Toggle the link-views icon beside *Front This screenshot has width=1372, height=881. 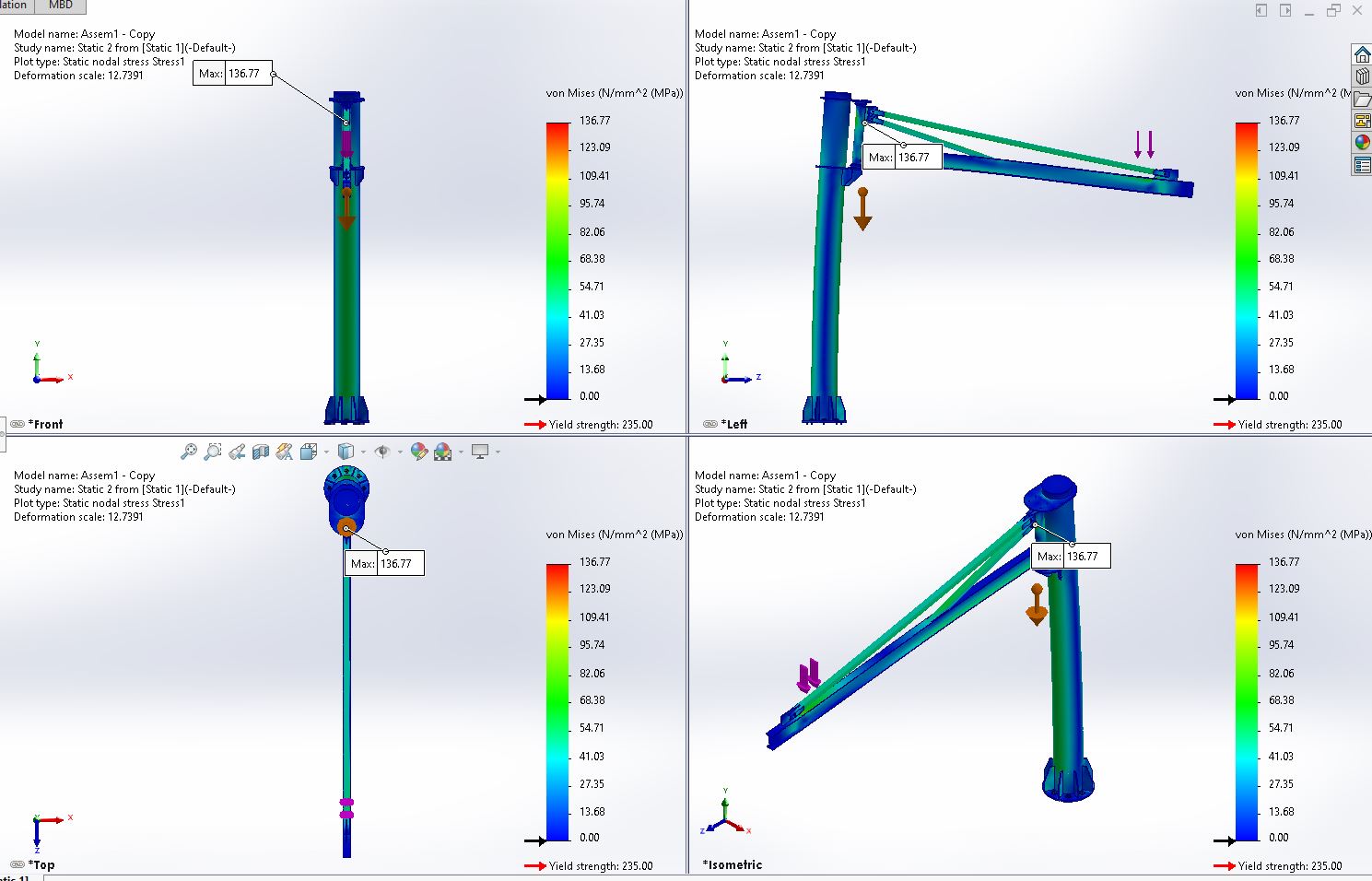click(18, 424)
